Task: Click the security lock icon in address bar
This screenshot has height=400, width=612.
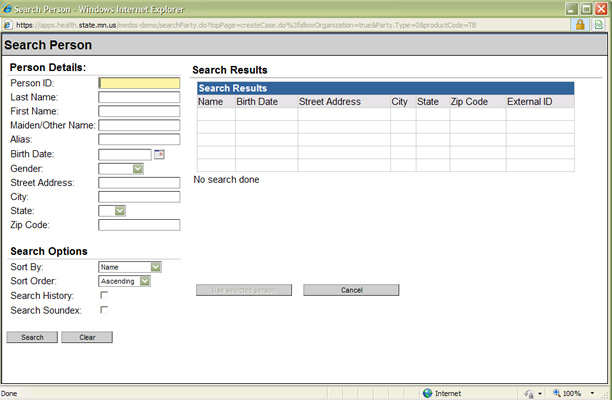Action: [580, 25]
